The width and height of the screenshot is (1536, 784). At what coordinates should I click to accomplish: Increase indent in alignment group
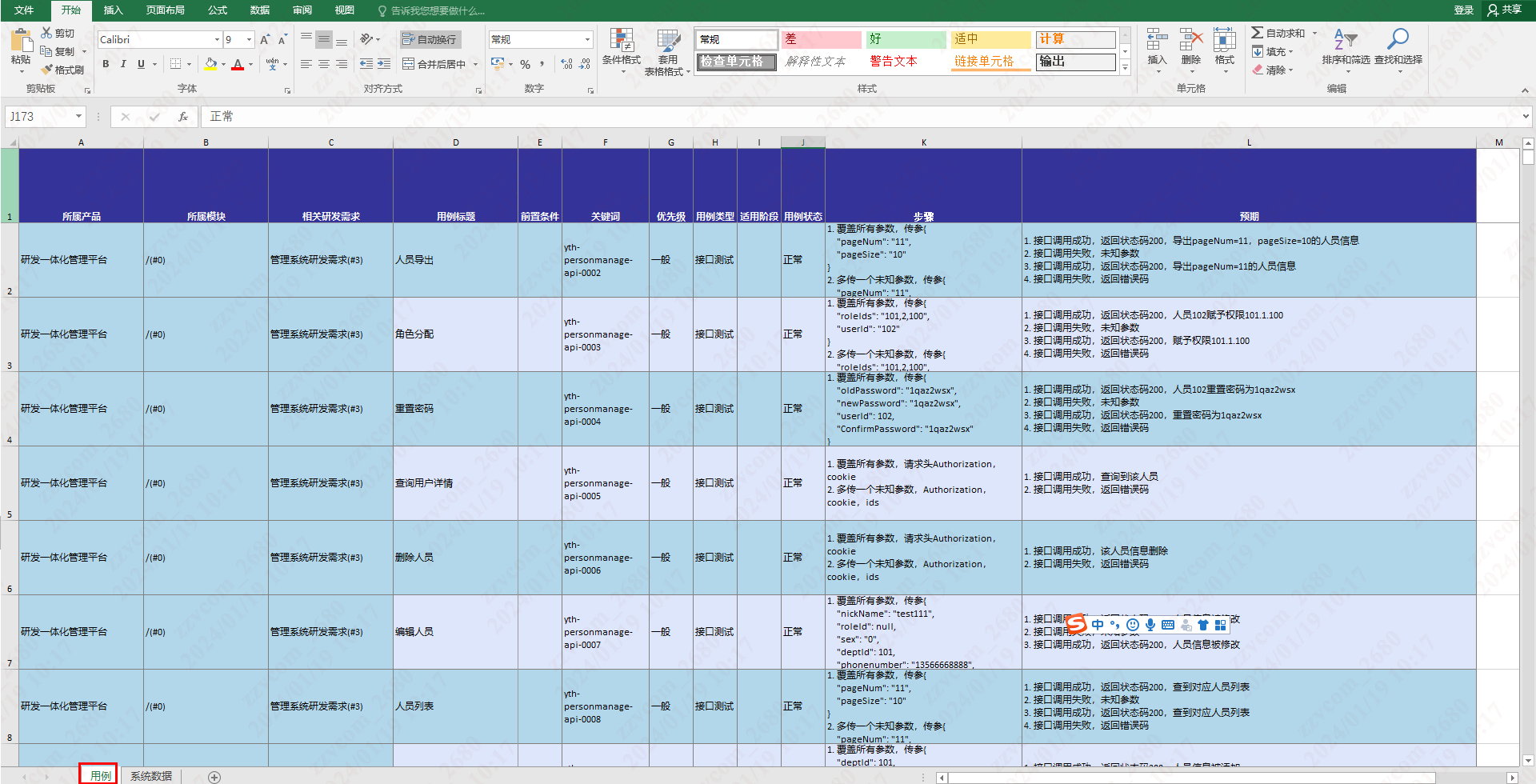click(x=384, y=64)
